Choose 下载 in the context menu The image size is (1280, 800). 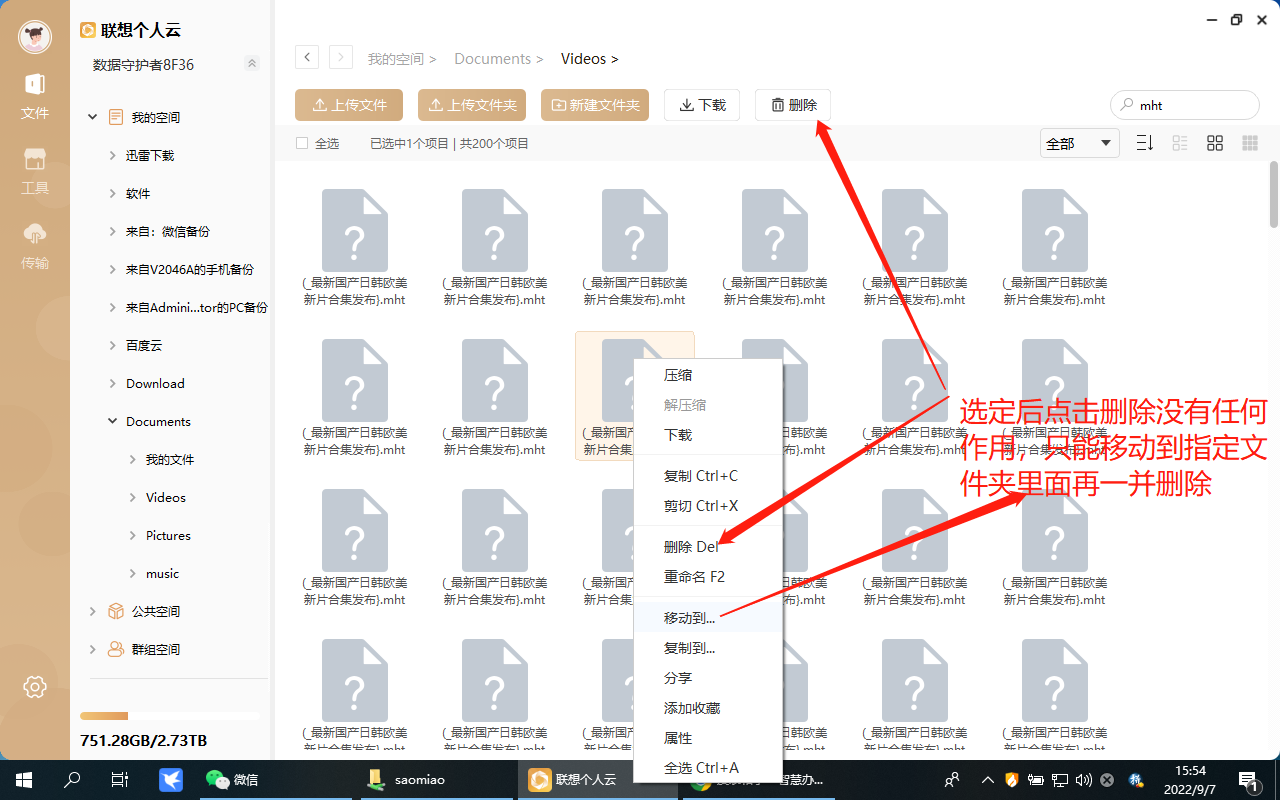click(708, 435)
